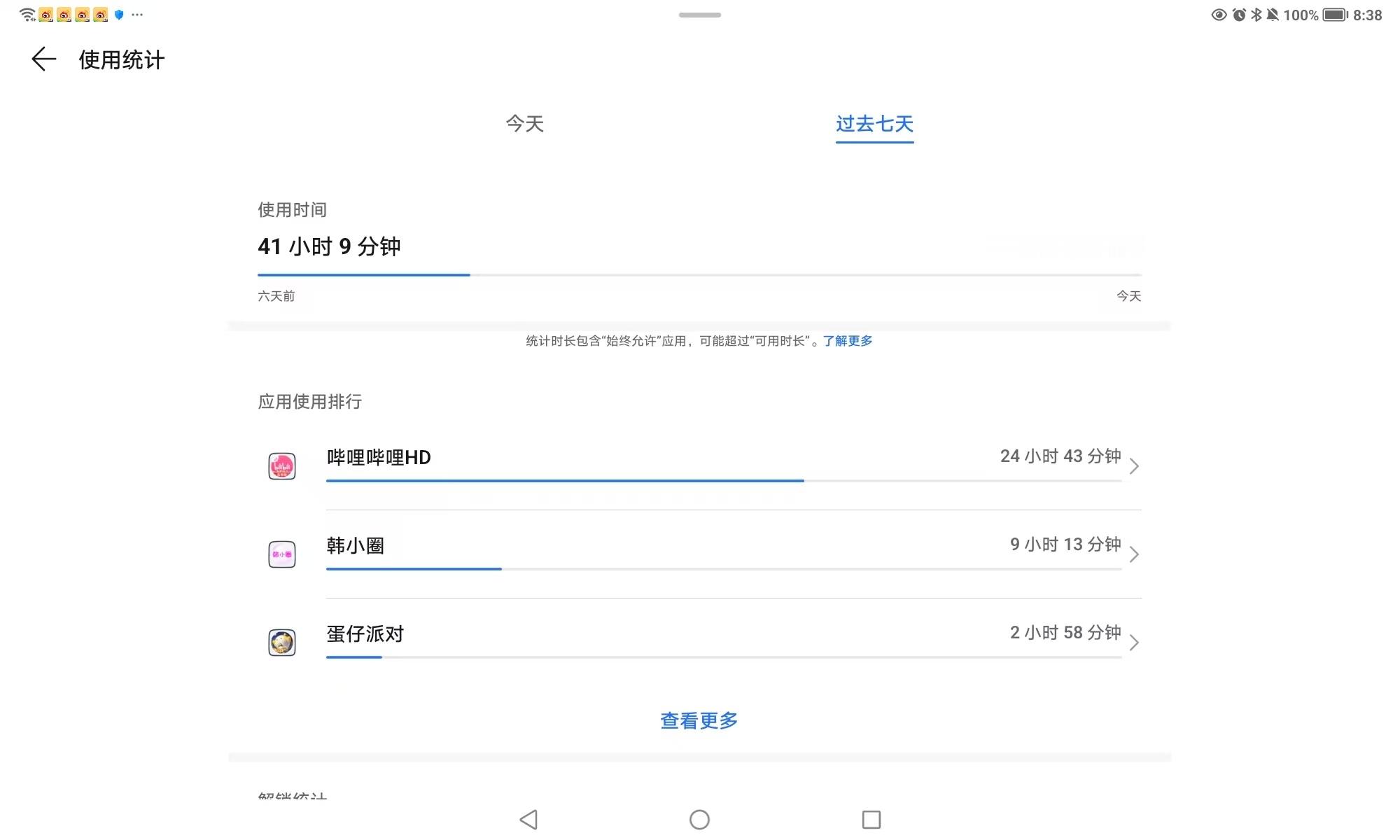Tap the recent apps square button
This screenshot has height=840, width=1400.
point(871,820)
